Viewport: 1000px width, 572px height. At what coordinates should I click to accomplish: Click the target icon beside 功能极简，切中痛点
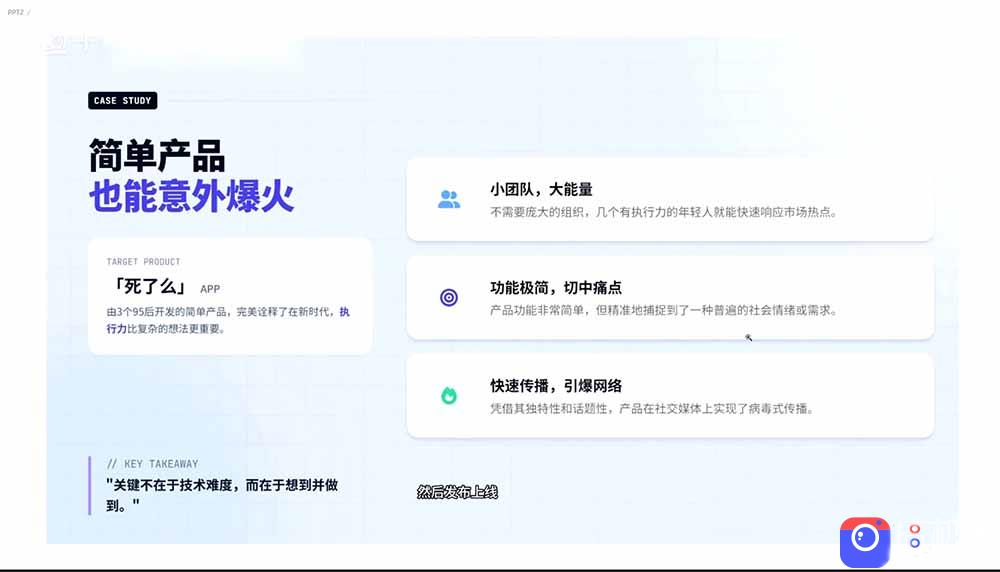coord(449,298)
